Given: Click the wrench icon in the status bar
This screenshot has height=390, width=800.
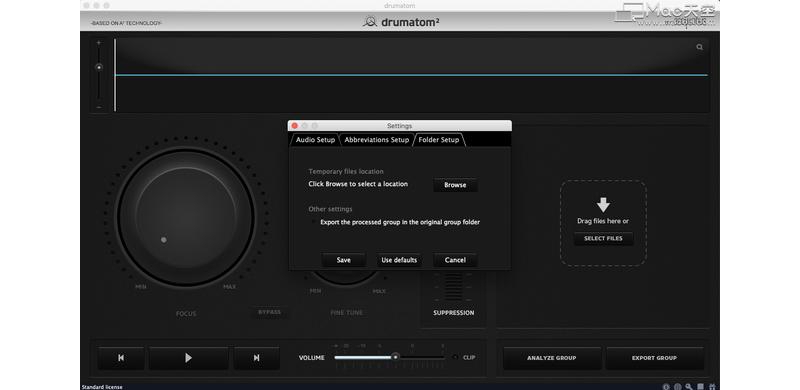Looking at the screenshot, I should point(689,387).
